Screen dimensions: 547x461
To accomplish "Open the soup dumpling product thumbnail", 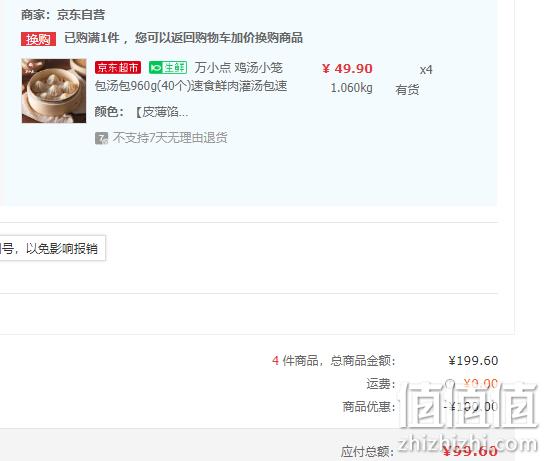I will [54, 91].
